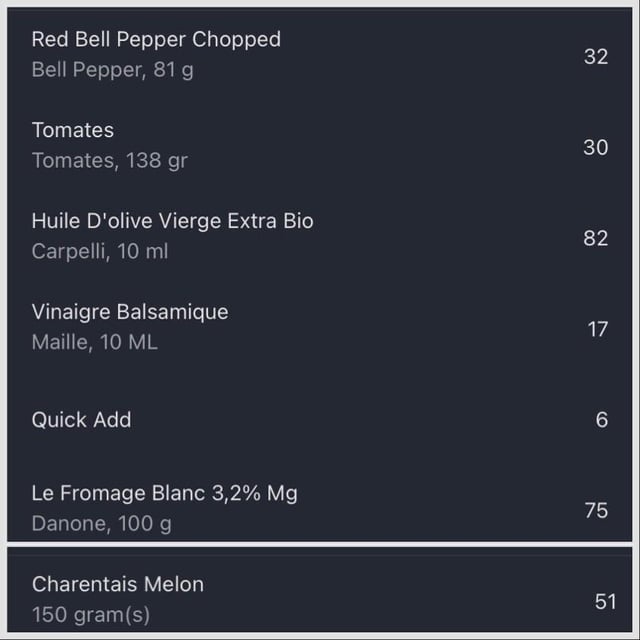Click the 17 calorie value for vinegar
Viewport: 640px width, 640px height.
click(x=598, y=329)
